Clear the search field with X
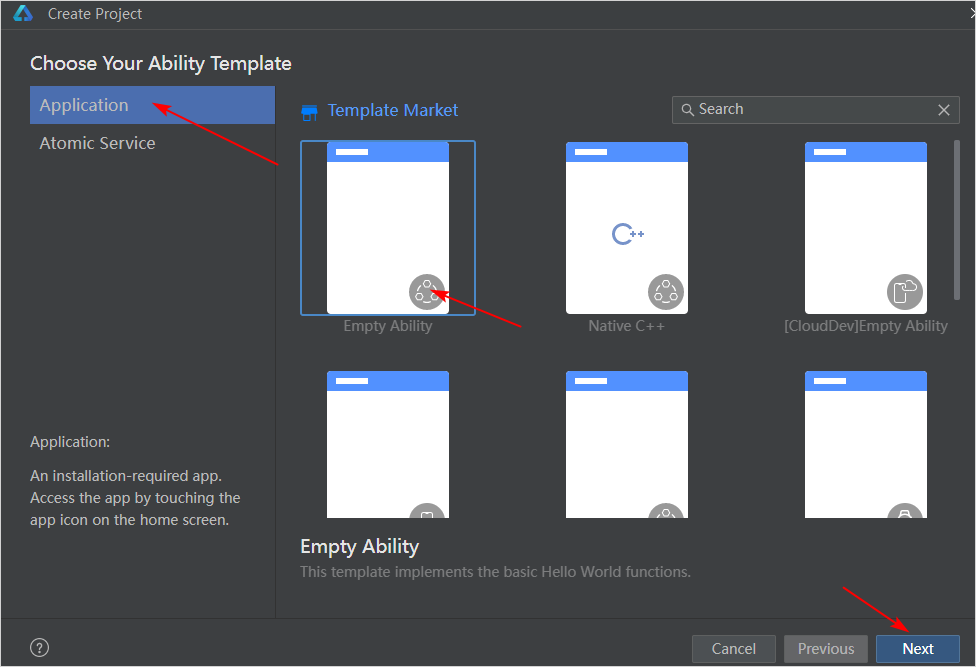The width and height of the screenshot is (976, 667). click(944, 110)
